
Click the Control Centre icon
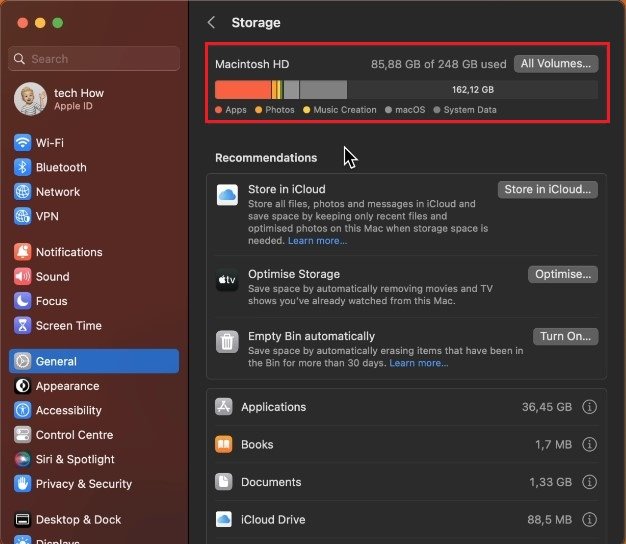[x=22, y=435]
